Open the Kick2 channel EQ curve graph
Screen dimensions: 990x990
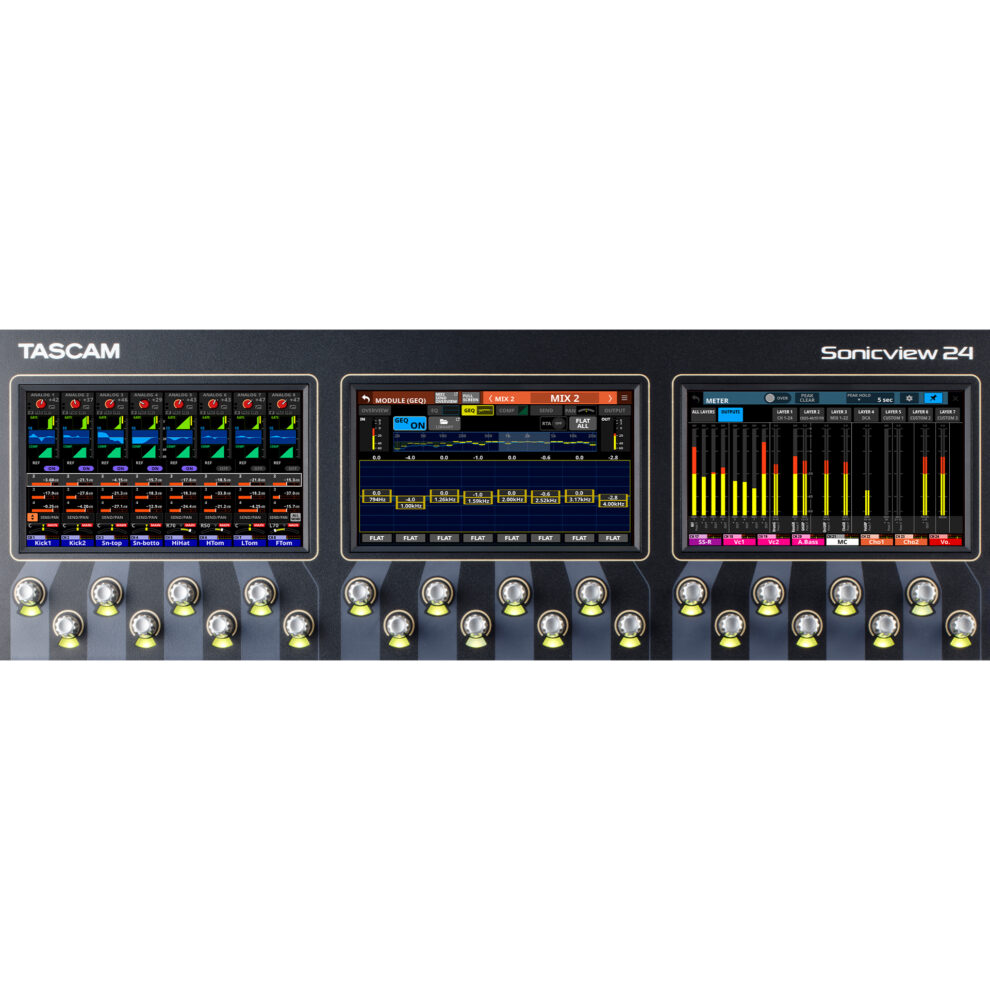coord(79,437)
